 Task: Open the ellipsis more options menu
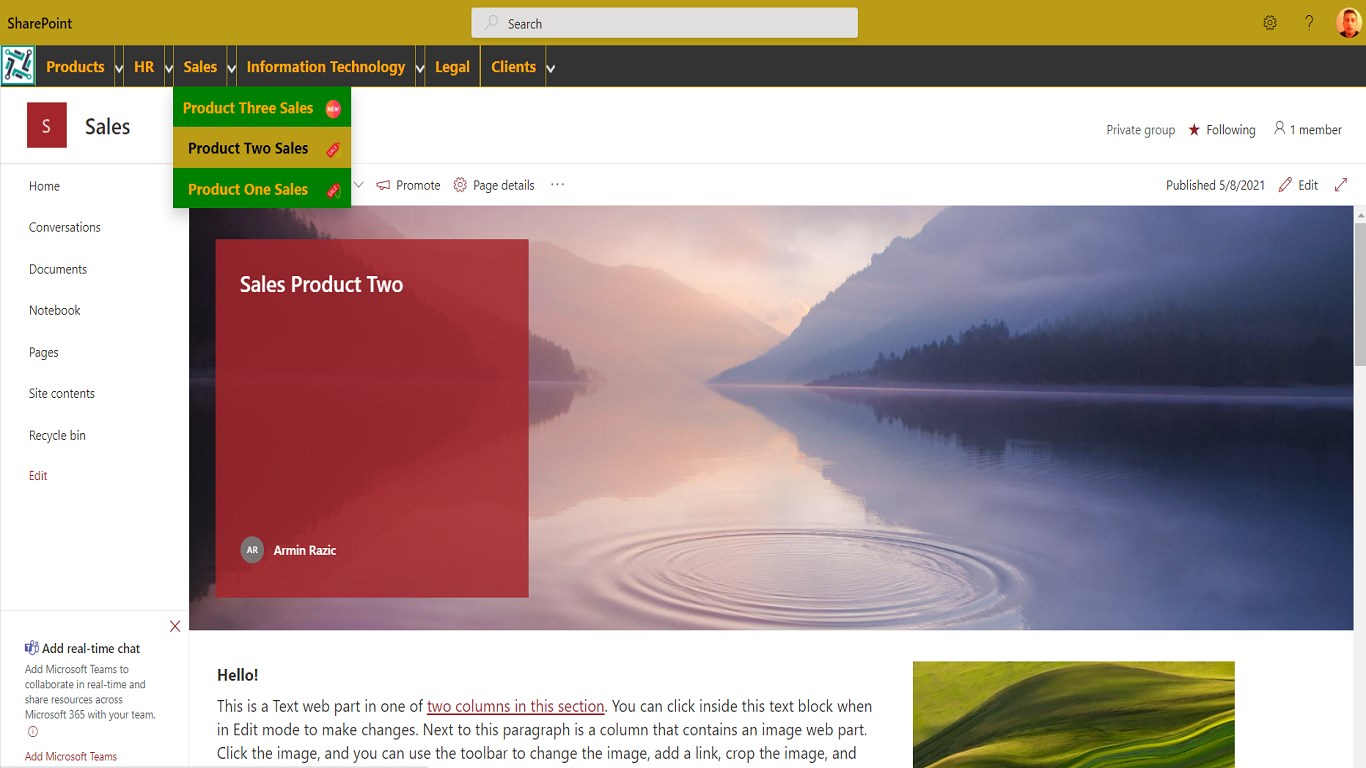[558, 185]
